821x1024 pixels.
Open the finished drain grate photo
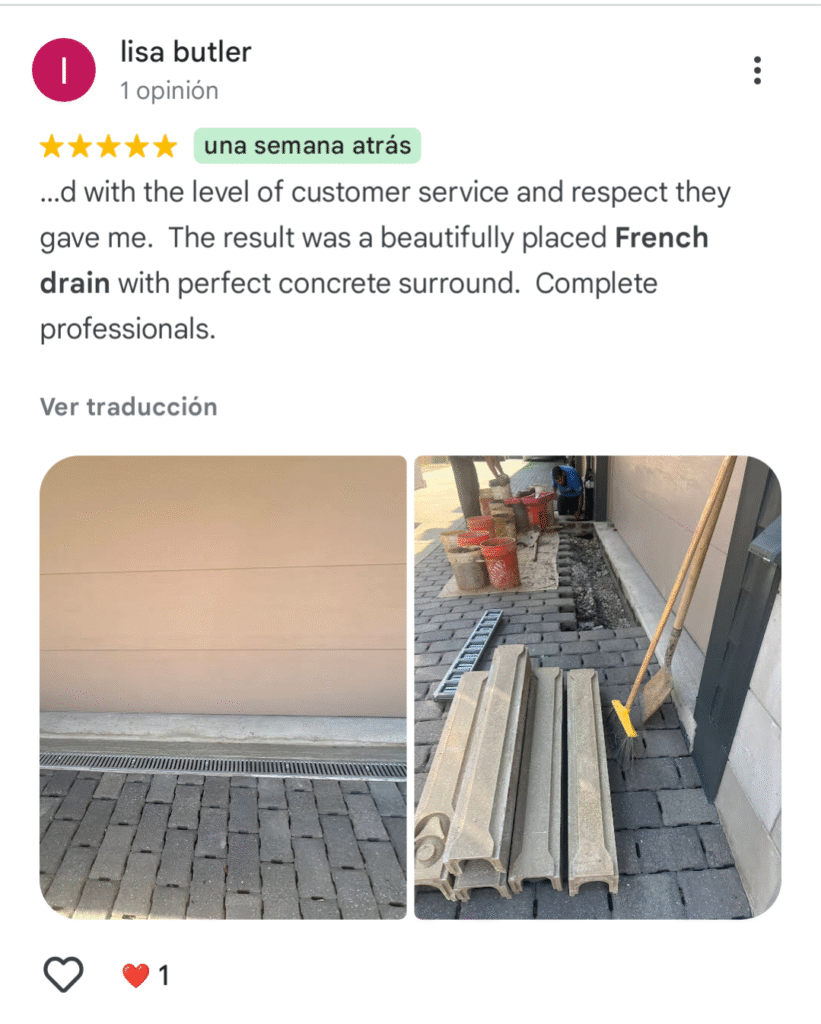click(x=223, y=687)
